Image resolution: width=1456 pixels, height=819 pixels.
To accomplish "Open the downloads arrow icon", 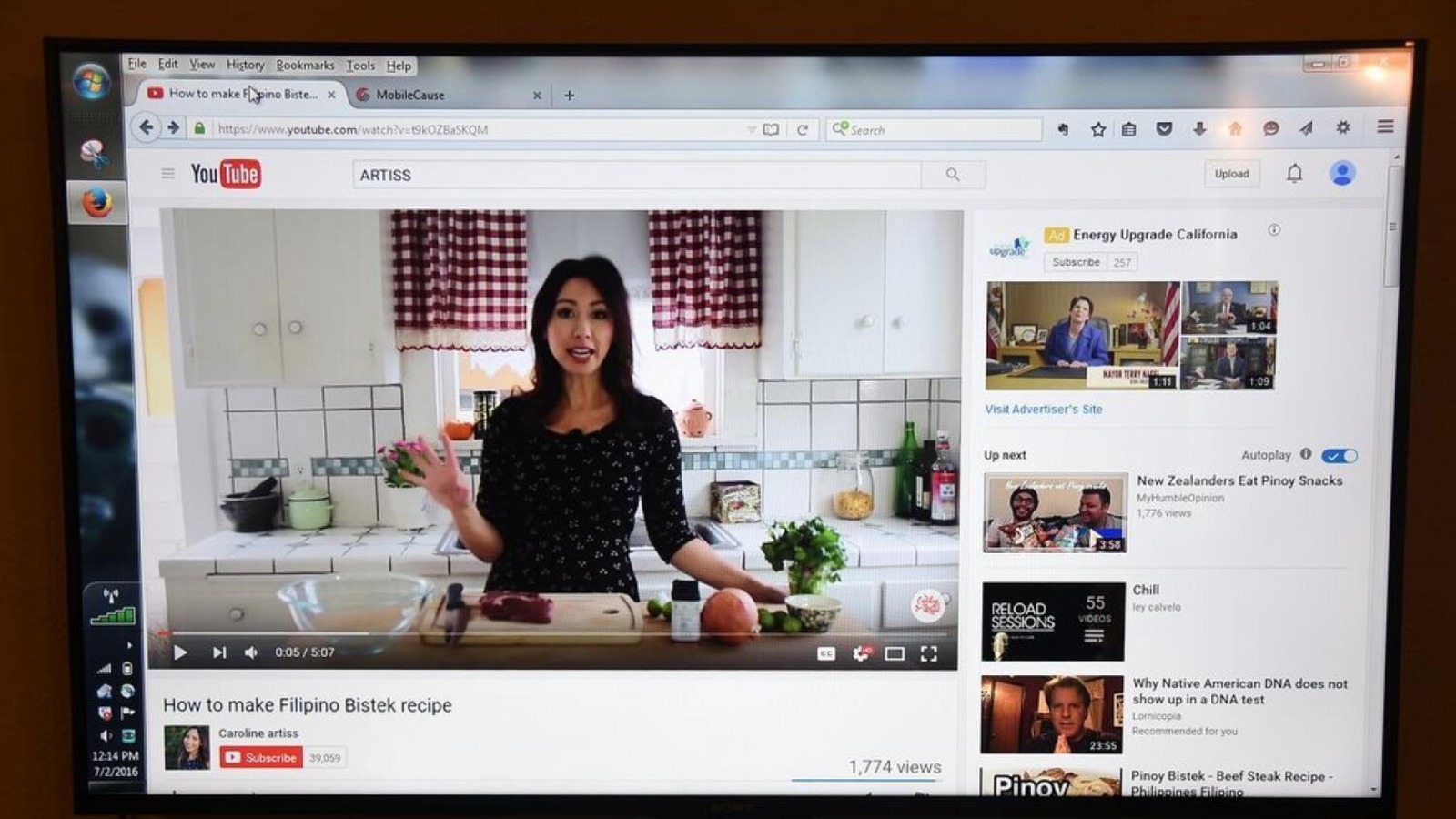I will (1199, 129).
